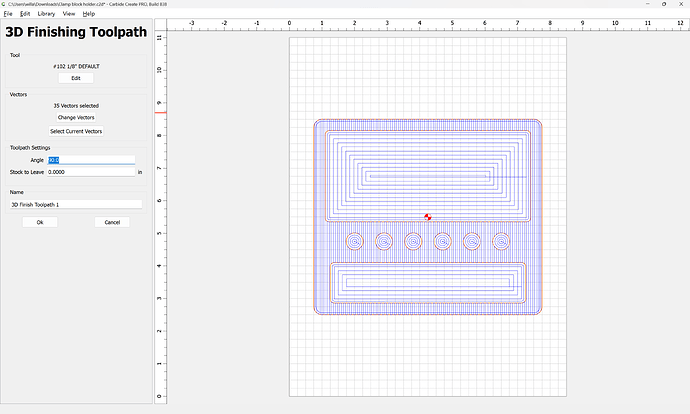Open the View menu
The height and width of the screenshot is (414, 690).
(68, 14)
